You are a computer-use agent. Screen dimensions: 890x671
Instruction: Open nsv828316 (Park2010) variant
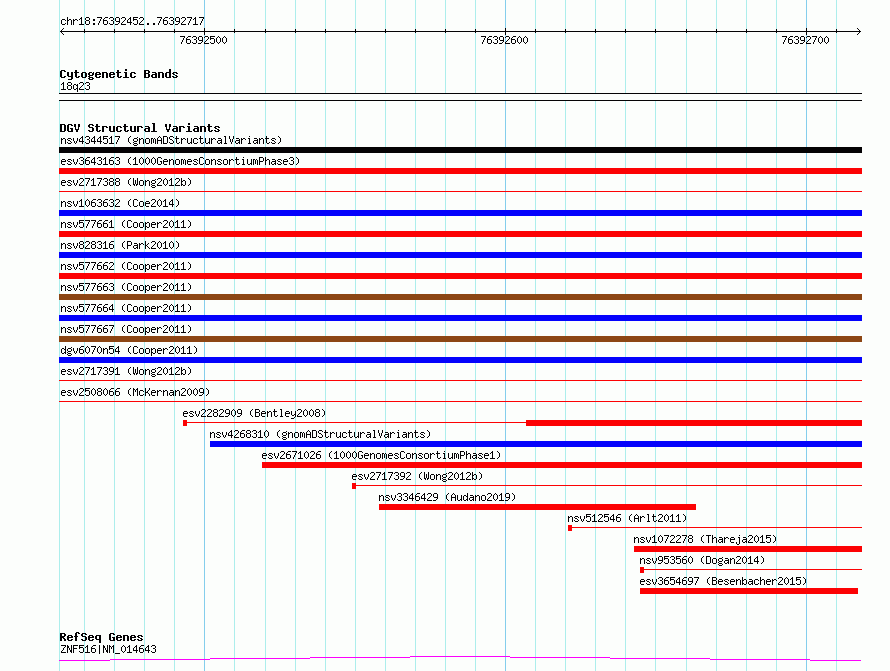(x=120, y=245)
